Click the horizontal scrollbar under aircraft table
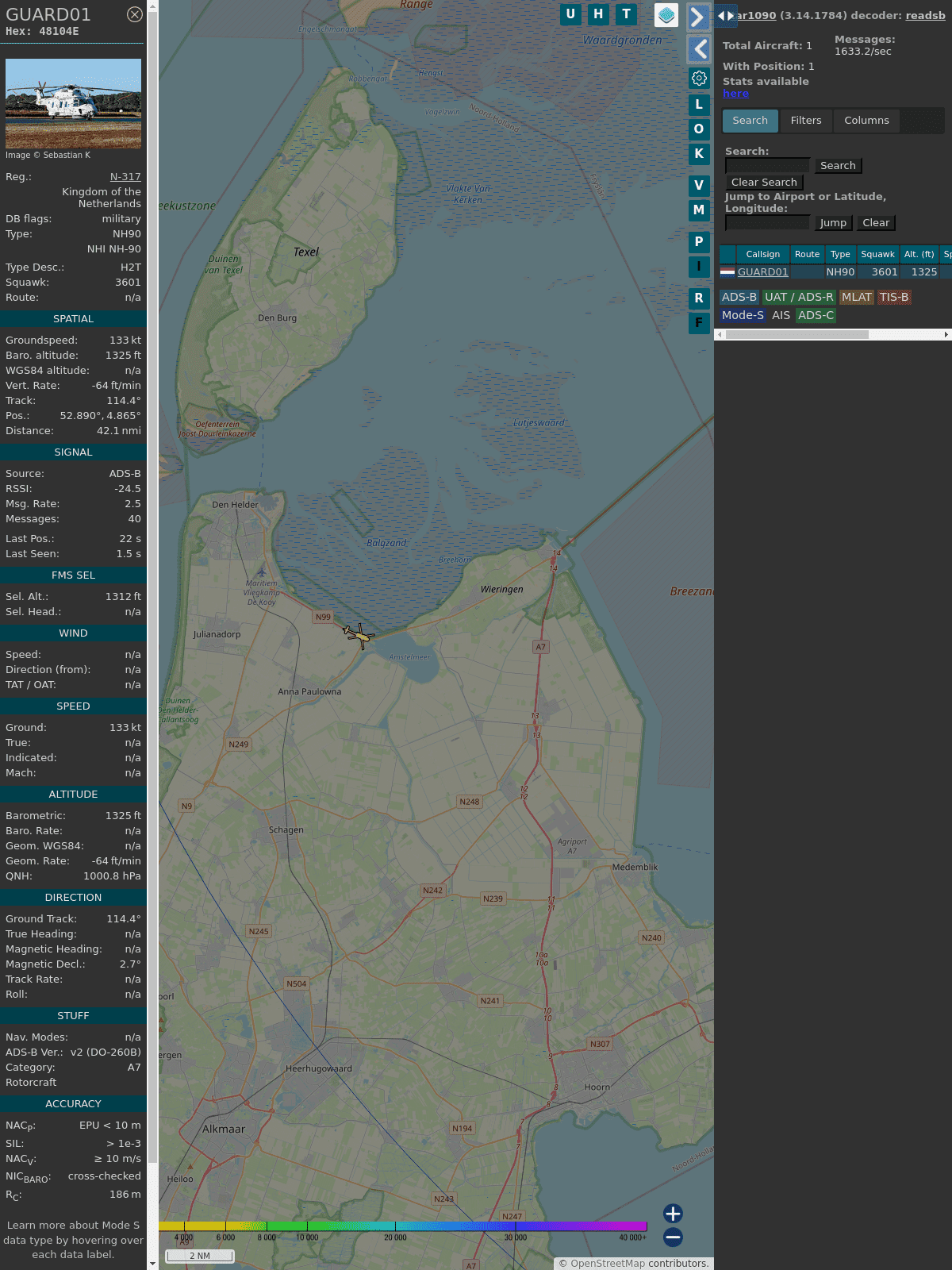952x1270 pixels. [797, 335]
